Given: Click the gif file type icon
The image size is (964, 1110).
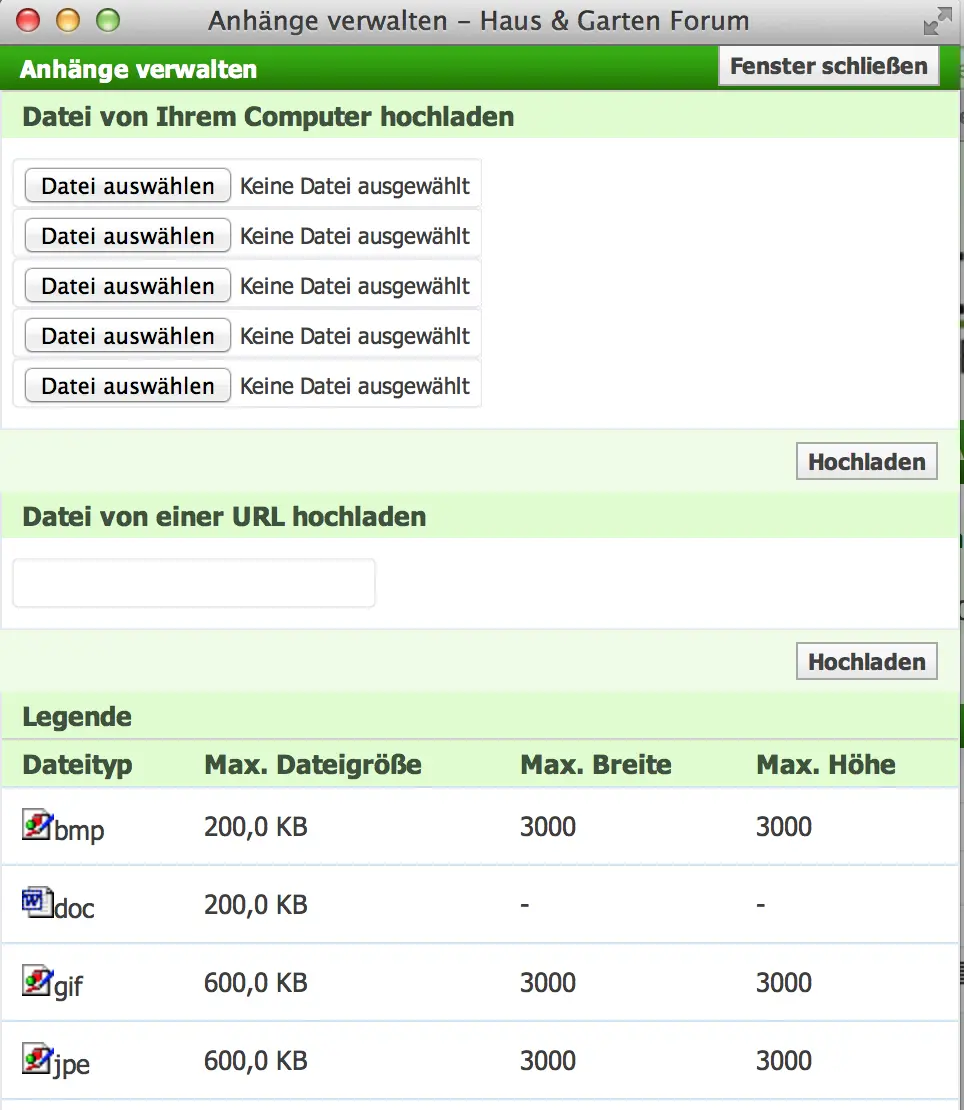Looking at the screenshot, I should coord(37,981).
